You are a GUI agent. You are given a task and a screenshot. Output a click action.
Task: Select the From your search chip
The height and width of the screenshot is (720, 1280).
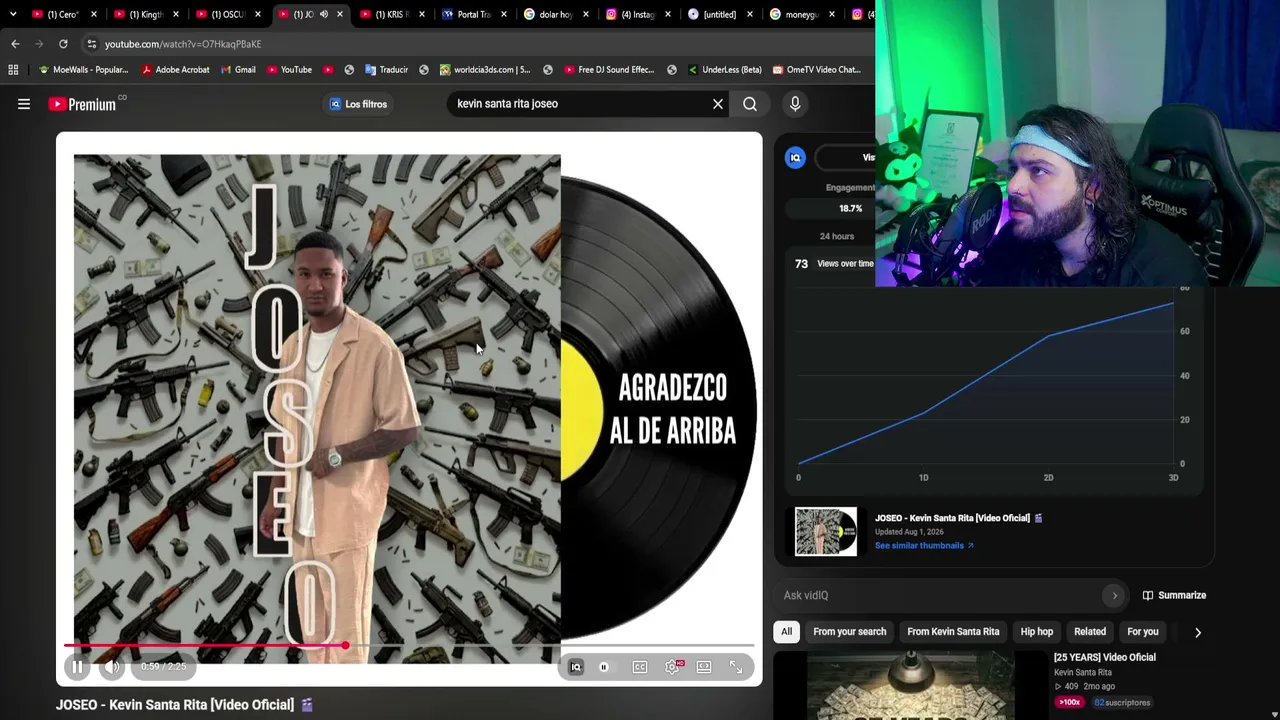(850, 632)
